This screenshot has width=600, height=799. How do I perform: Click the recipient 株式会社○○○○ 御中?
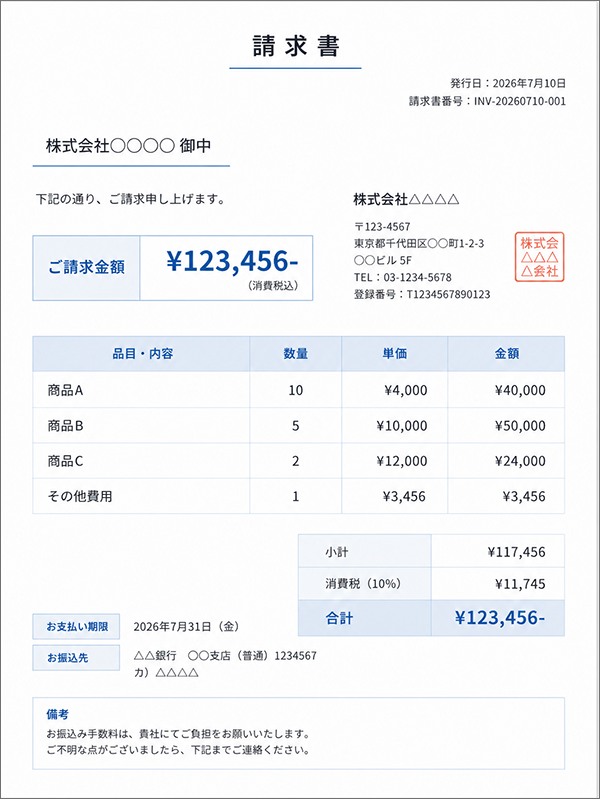coord(128,146)
